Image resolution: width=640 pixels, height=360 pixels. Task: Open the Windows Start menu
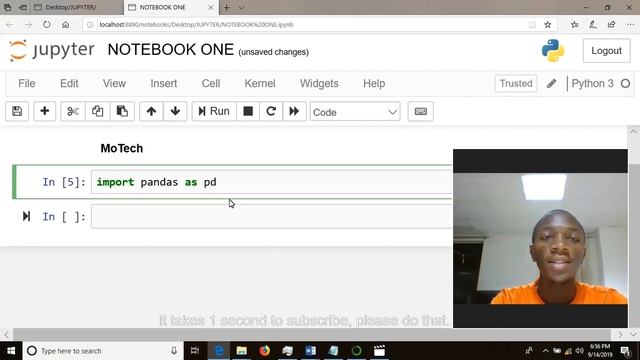point(11,351)
